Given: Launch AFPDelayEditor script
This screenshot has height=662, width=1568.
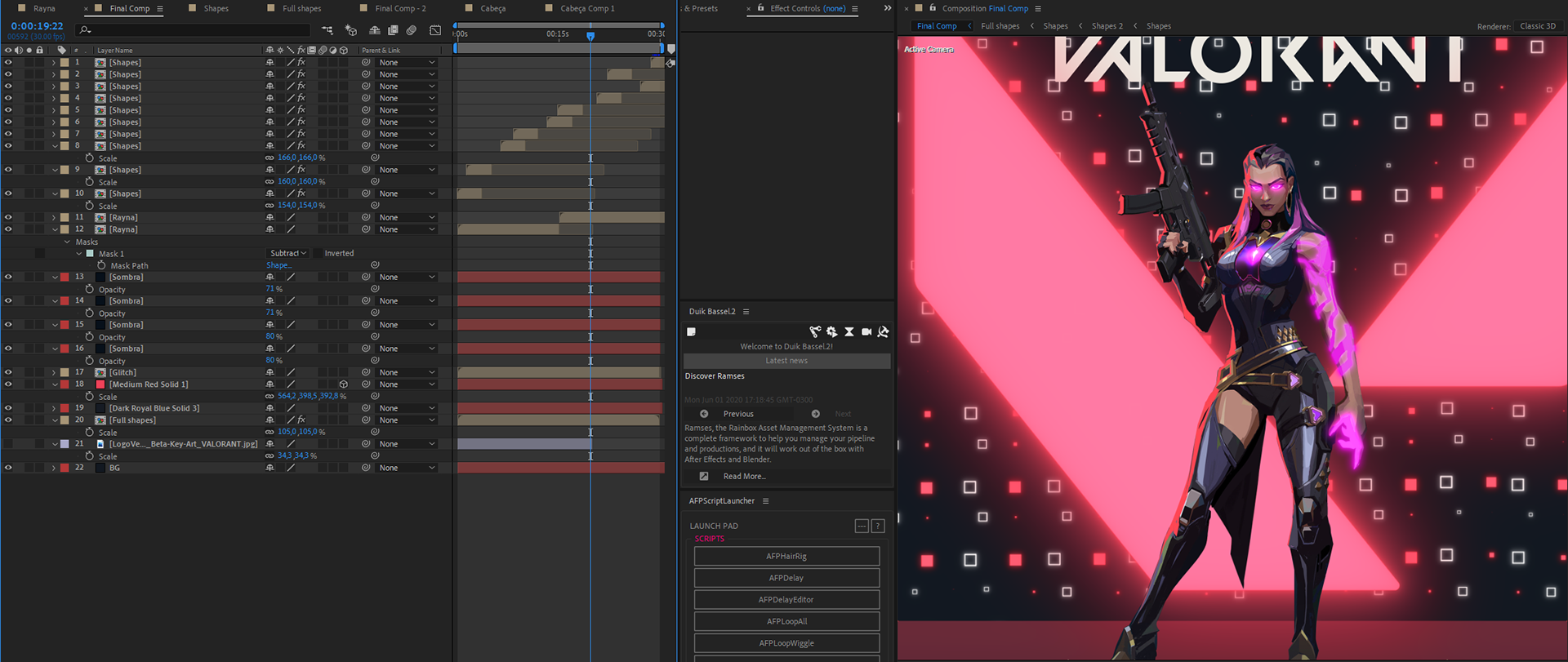Looking at the screenshot, I should (x=786, y=599).
